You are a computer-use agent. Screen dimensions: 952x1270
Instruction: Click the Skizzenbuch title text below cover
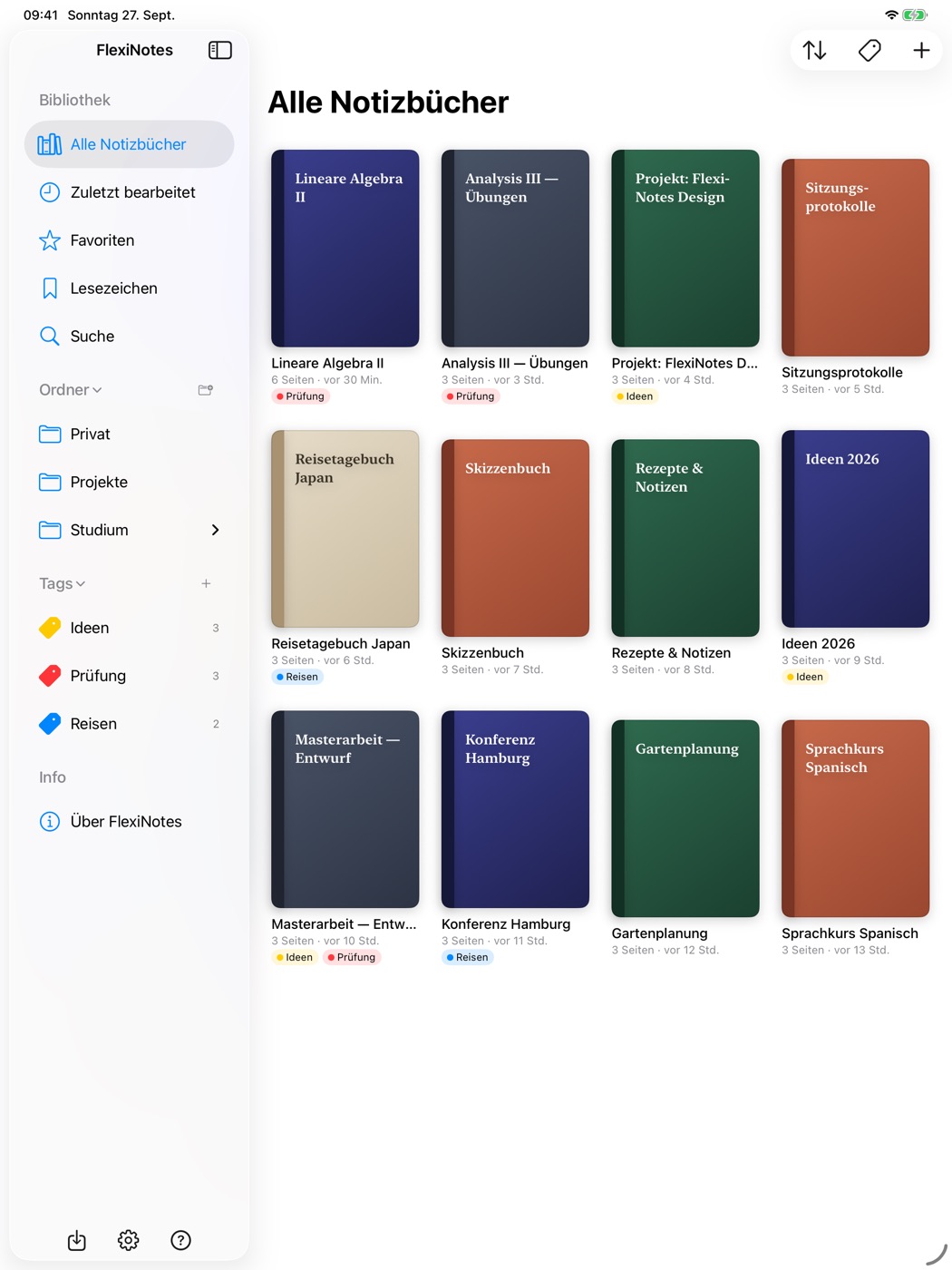pyautogui.click(x=482, y=653)
